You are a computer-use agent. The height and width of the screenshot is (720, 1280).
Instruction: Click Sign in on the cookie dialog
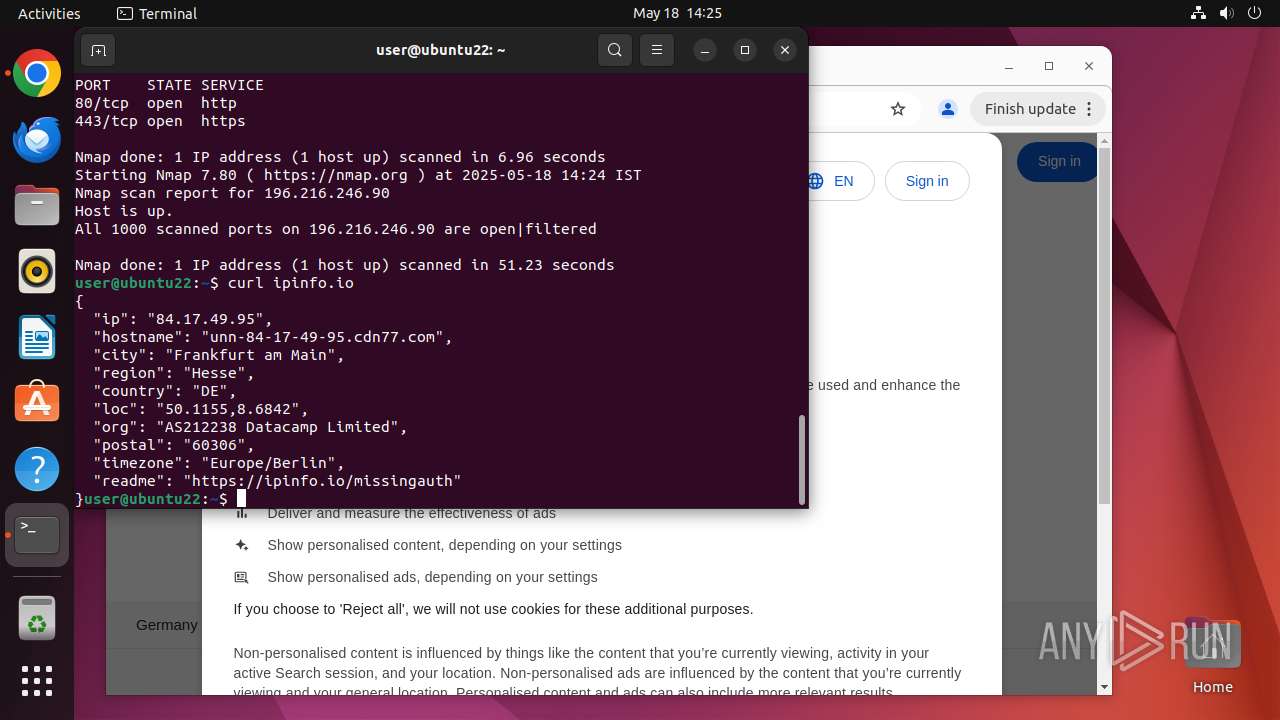[927, 181]
